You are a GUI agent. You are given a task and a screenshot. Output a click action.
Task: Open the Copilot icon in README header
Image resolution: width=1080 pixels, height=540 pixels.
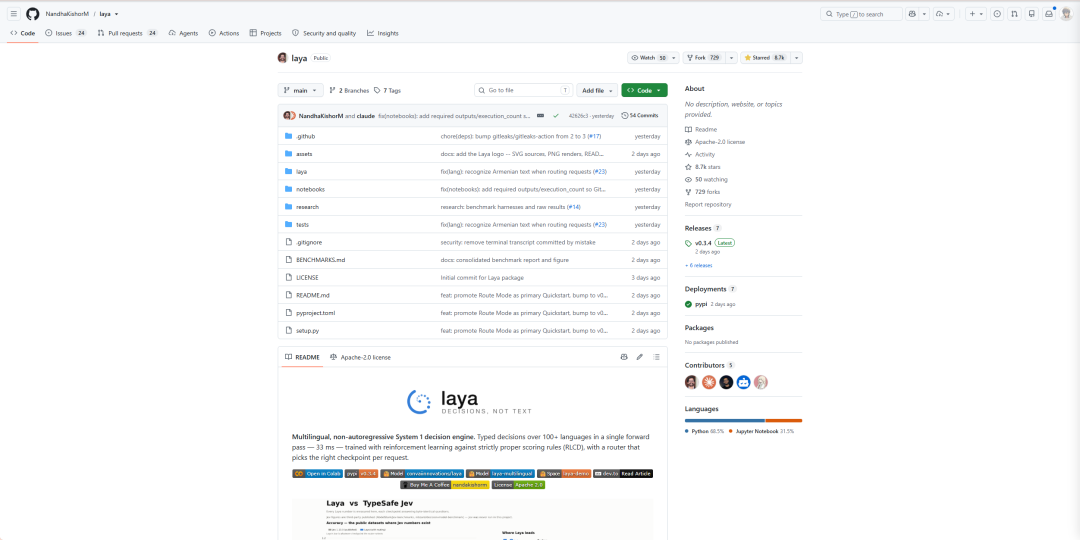623,357
